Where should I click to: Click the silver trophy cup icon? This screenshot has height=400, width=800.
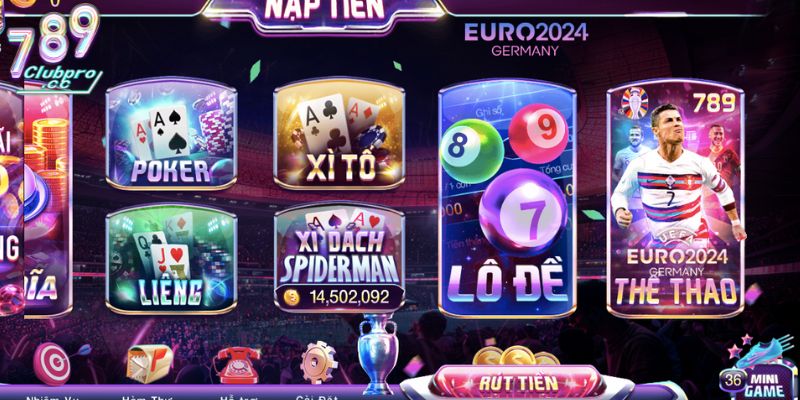click(x=377, y=349)
